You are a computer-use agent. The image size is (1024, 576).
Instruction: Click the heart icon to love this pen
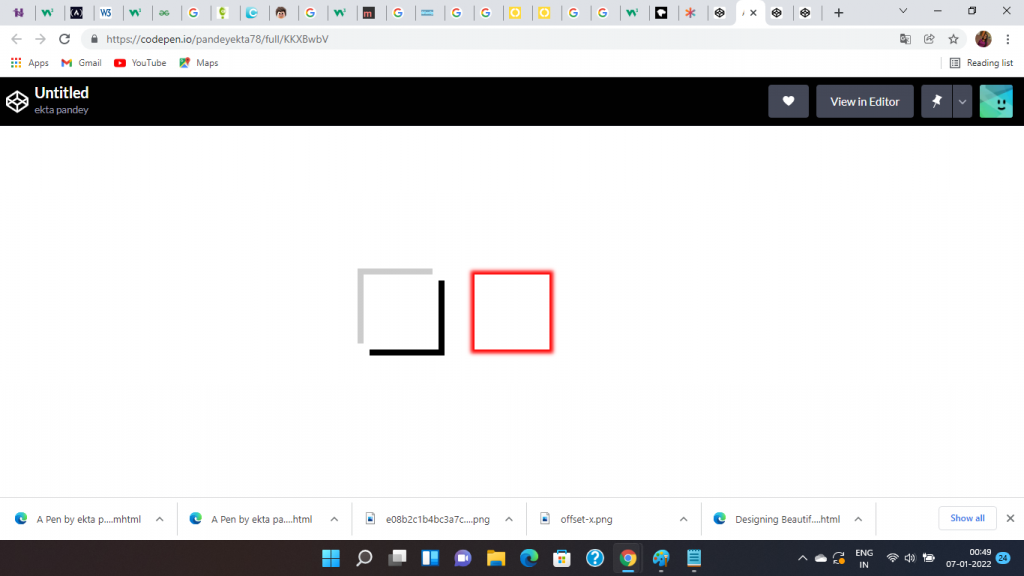[x=788, y=101]
